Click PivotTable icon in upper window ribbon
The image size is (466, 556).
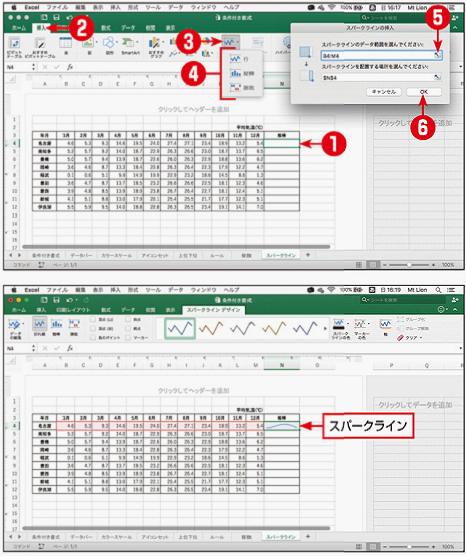point(14,43)
